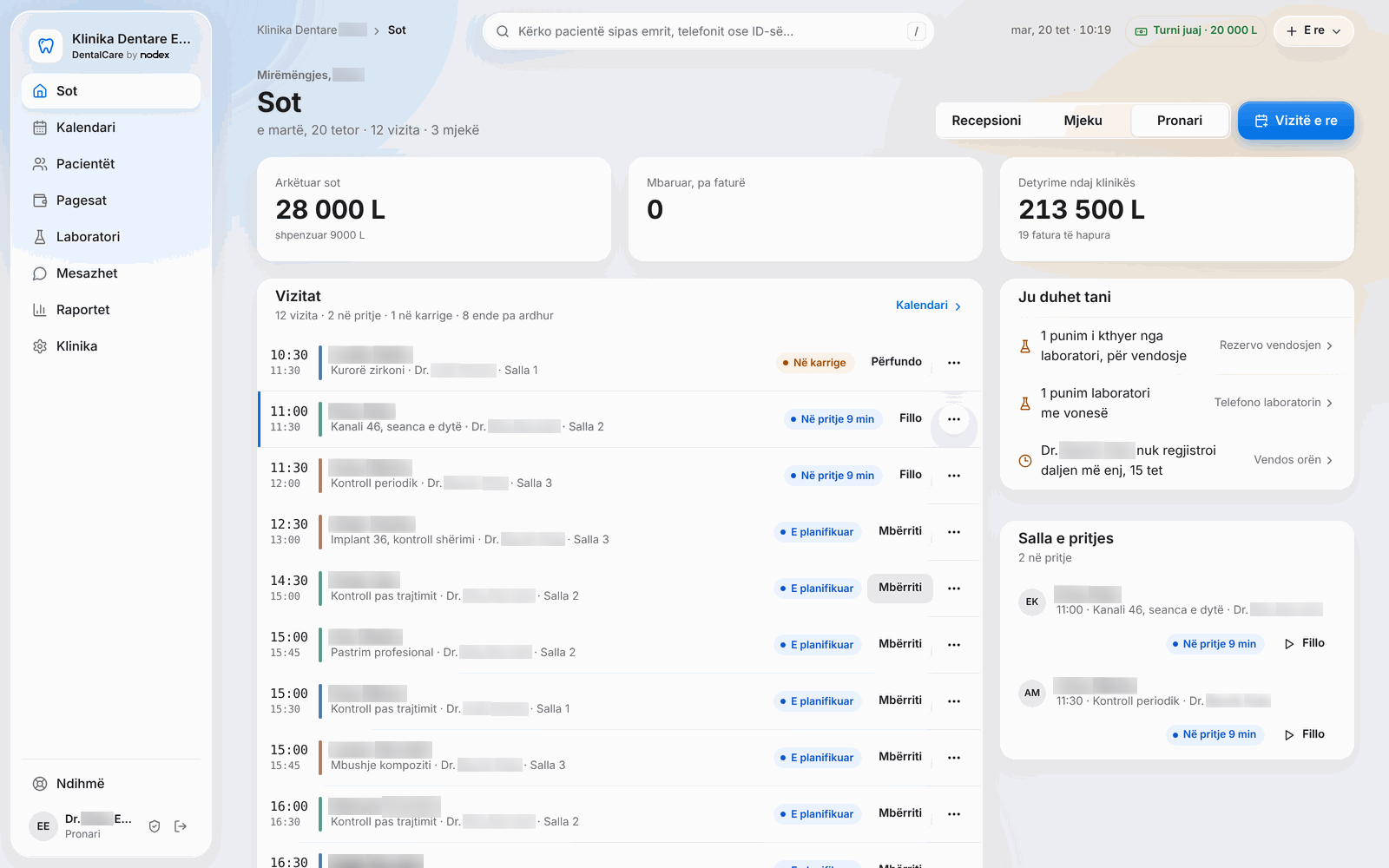Screen dimensions: 1389x868
Task: Open more options for the 16:00 visit
Action: [x=954, y=814]
